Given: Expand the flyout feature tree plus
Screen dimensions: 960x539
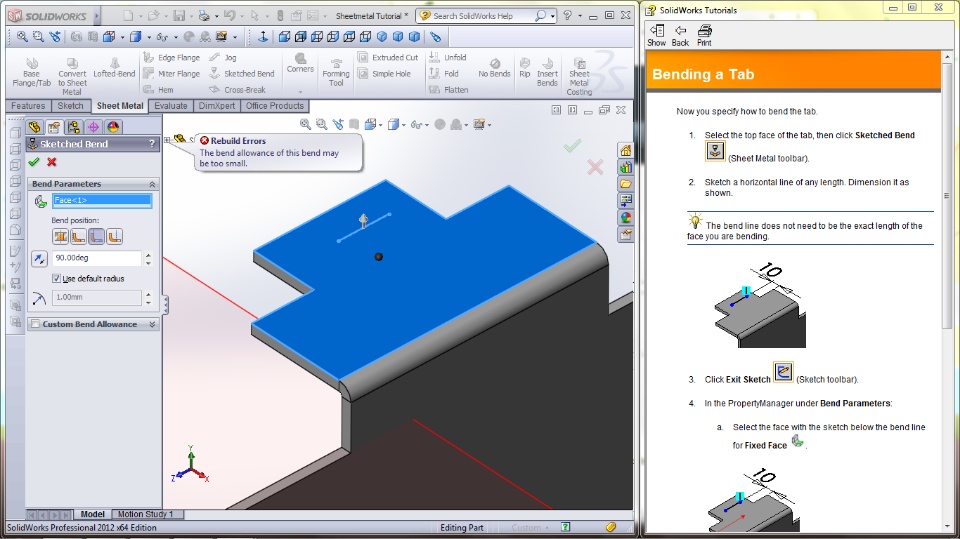Looking at the screenshot, I should (167, 140).
